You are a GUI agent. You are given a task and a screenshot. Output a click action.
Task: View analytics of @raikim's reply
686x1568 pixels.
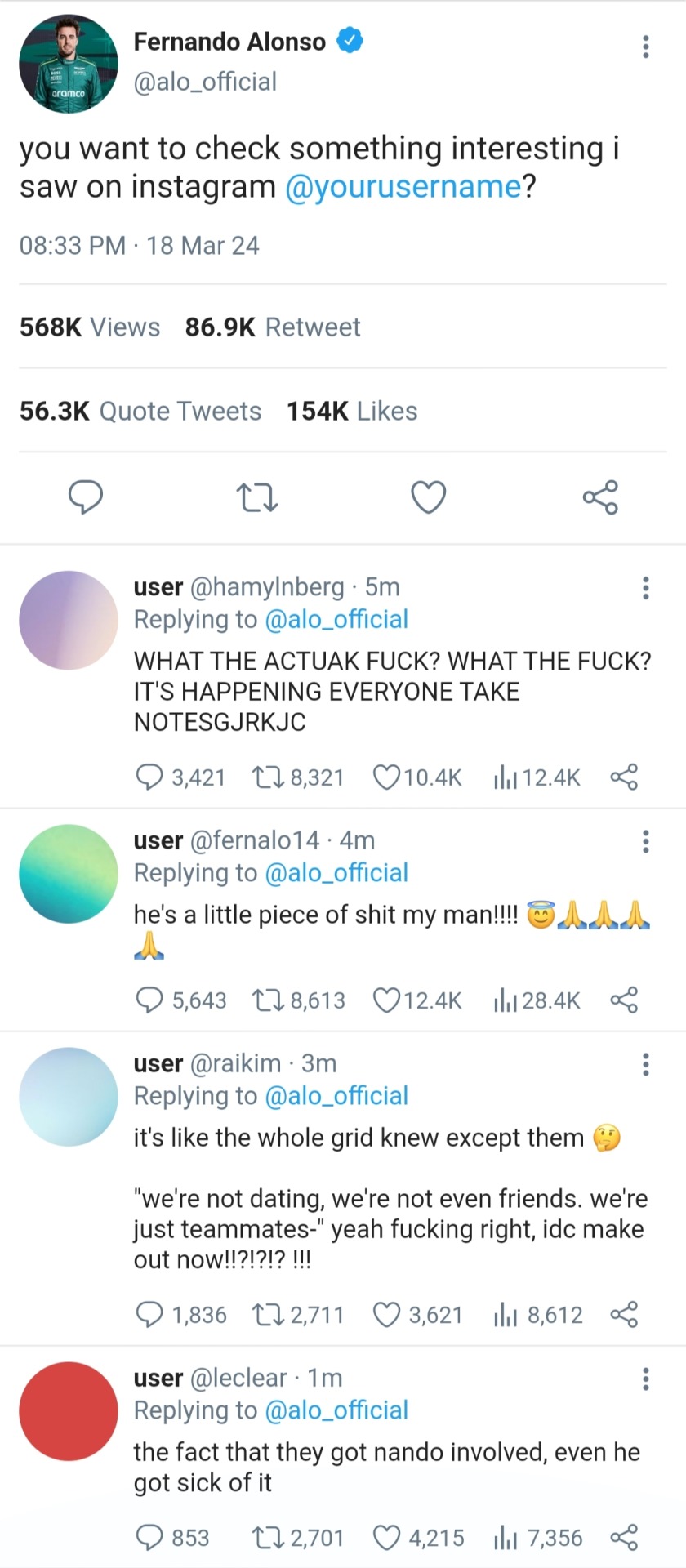pos(506,1315)
